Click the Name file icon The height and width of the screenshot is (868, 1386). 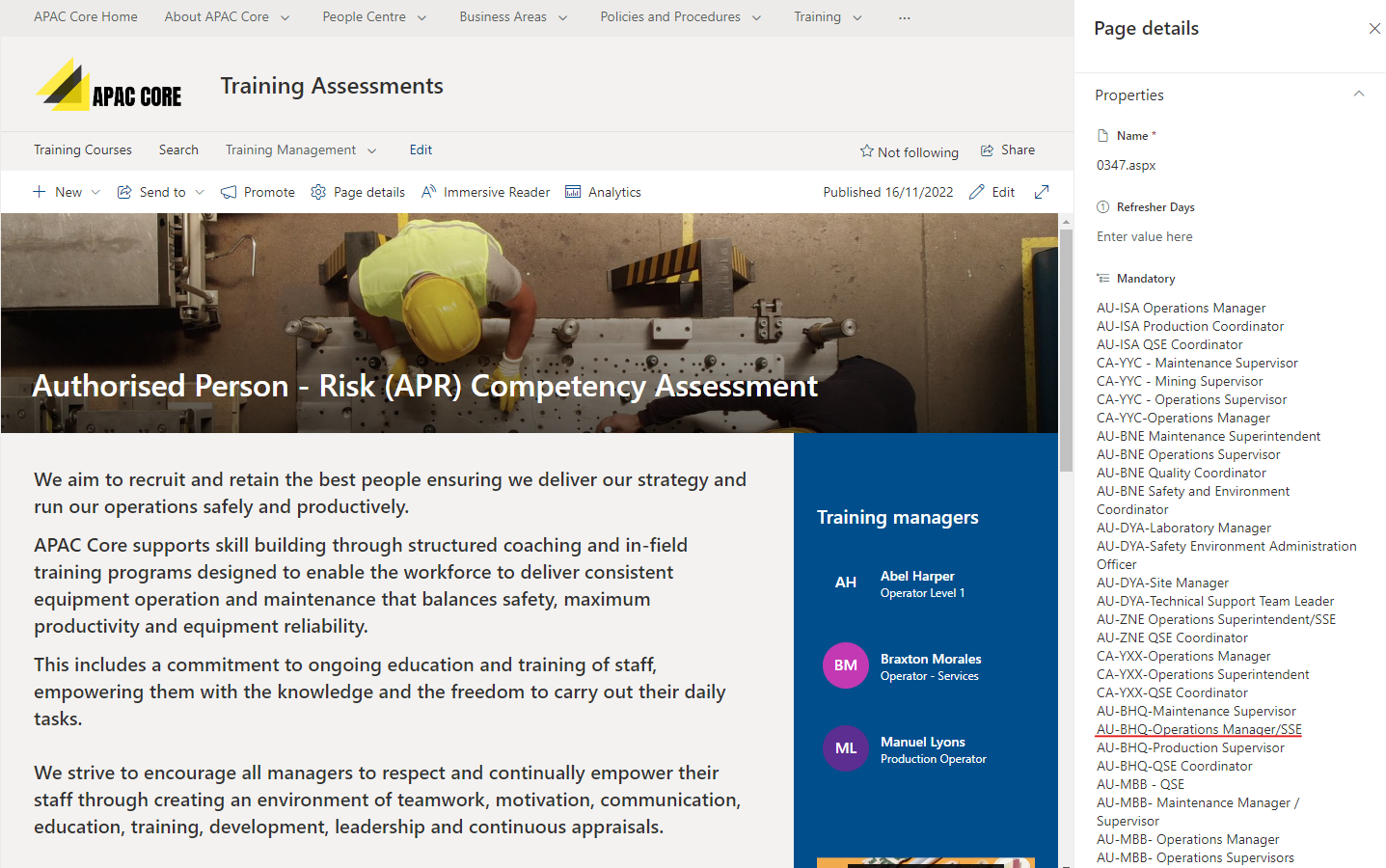tap(1103, 136)
